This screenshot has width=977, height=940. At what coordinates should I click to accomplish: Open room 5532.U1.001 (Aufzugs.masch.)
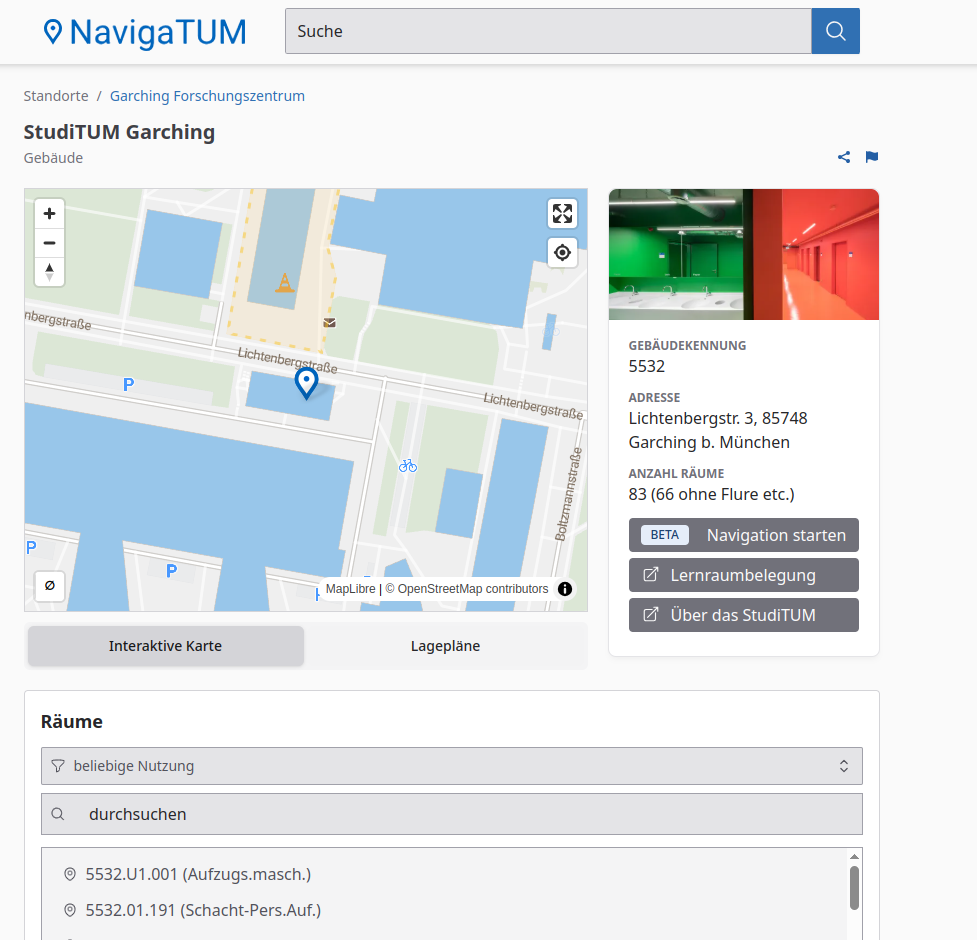(198, 874)
